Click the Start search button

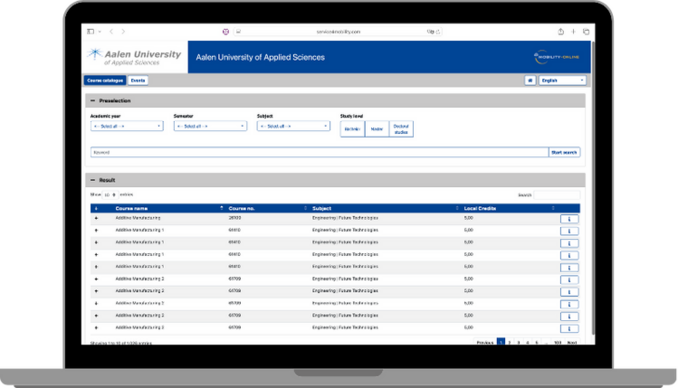564,152
